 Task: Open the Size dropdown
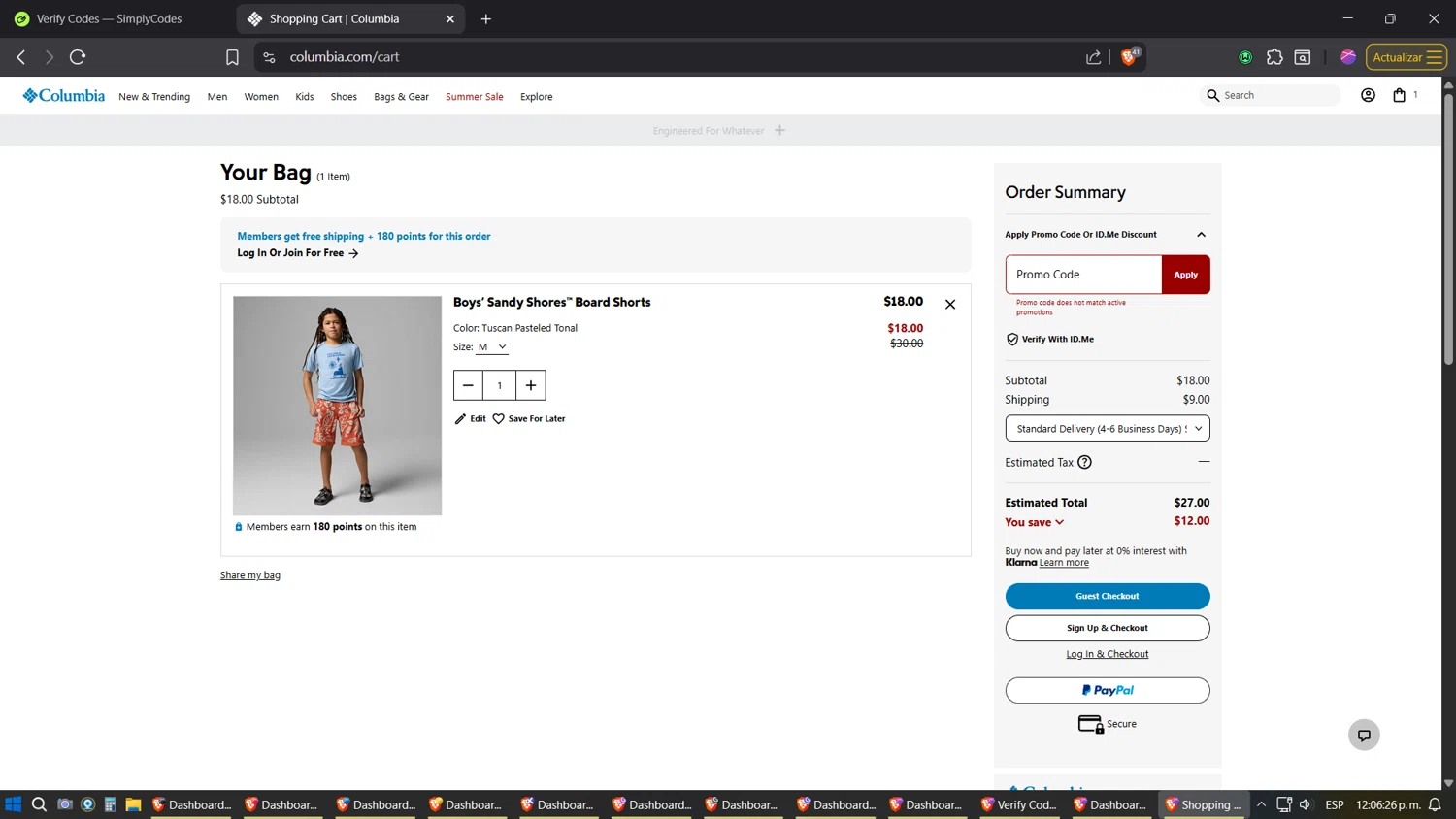point(492,347)
